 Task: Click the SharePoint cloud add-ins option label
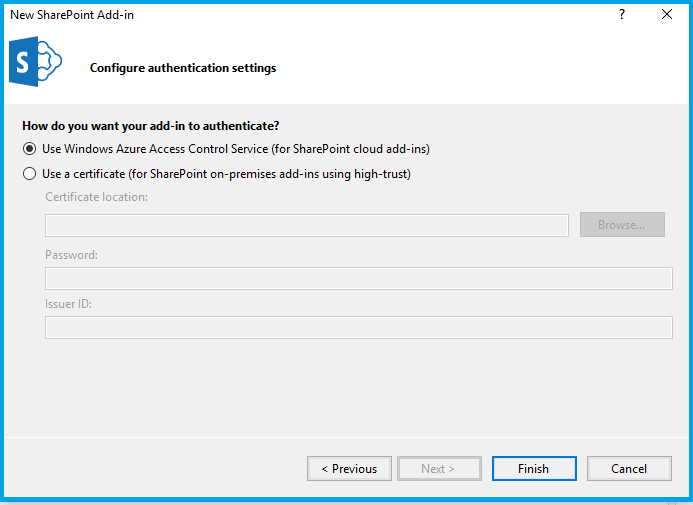pos(236,149)
